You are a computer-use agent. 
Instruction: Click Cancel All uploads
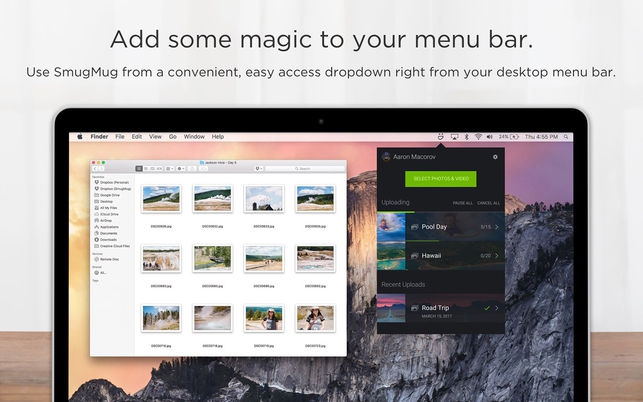tap(488, 203)
